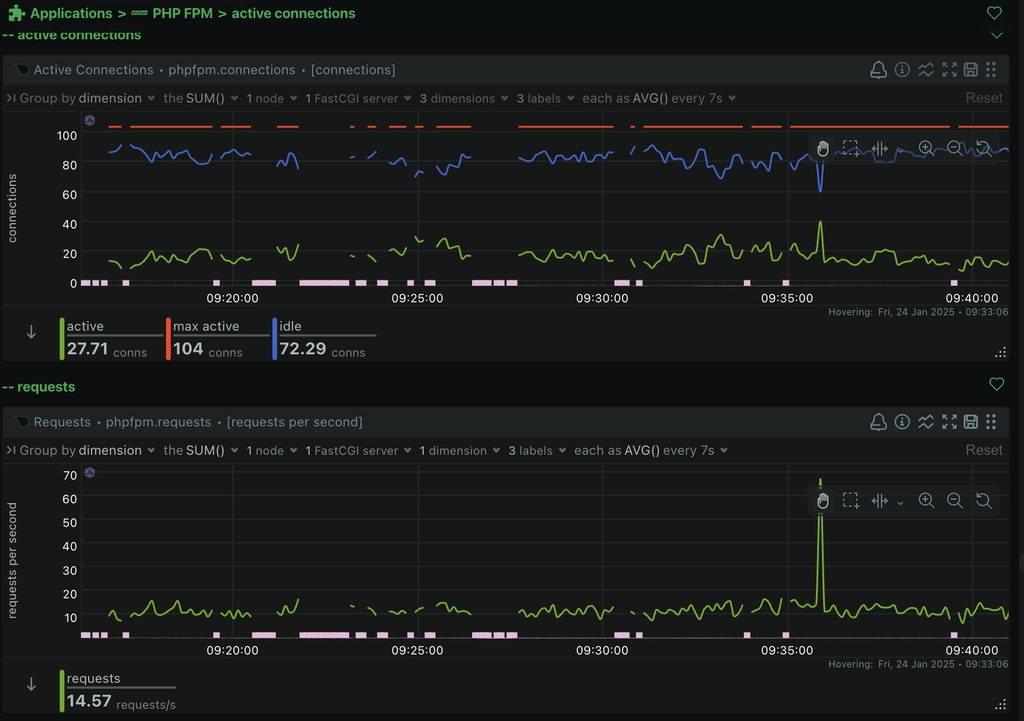
Task: Open alerts bell in Requests chart
Action: tap(878, 422)
